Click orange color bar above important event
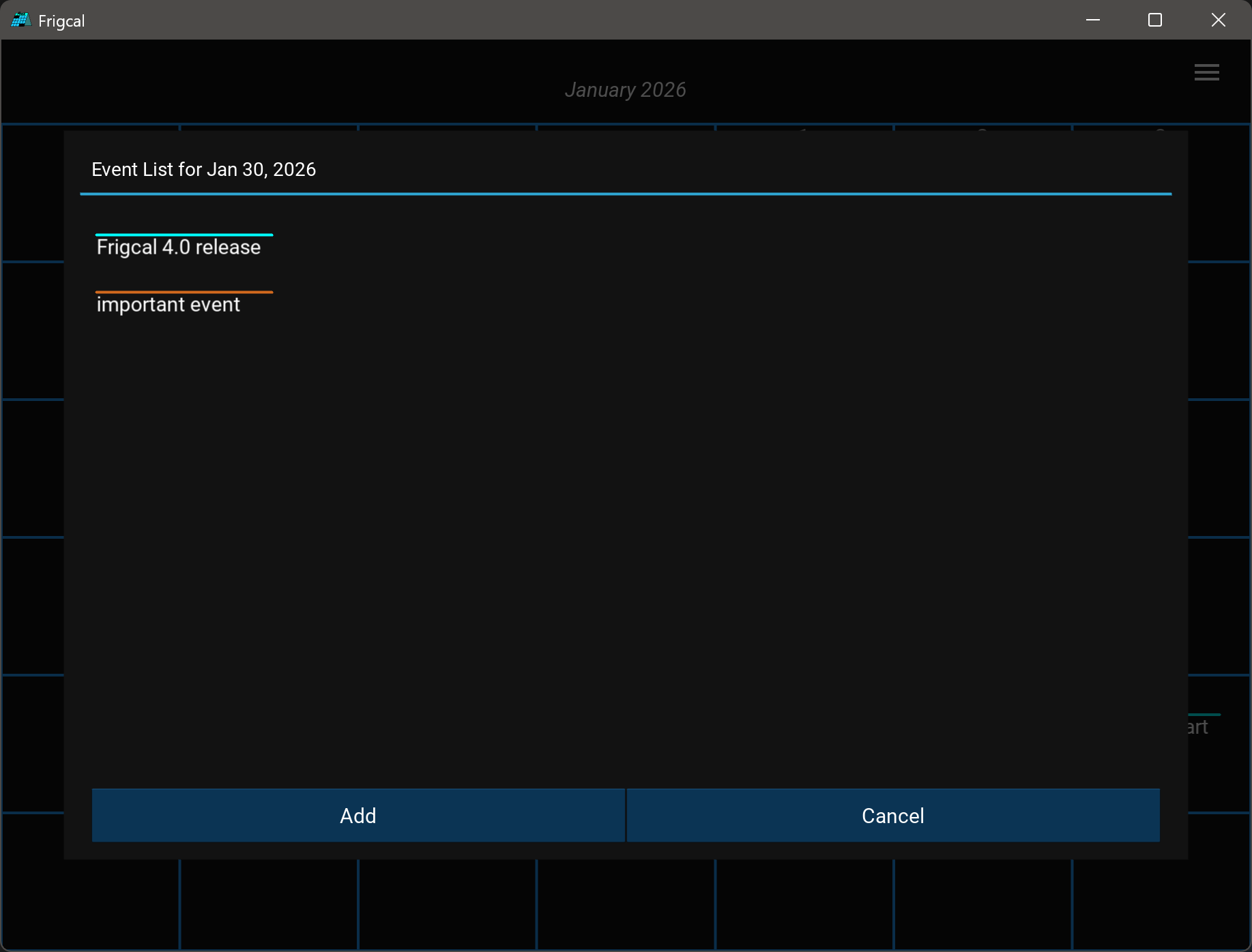This screenshot has width=1252, height=952. [x=184, y=292]
